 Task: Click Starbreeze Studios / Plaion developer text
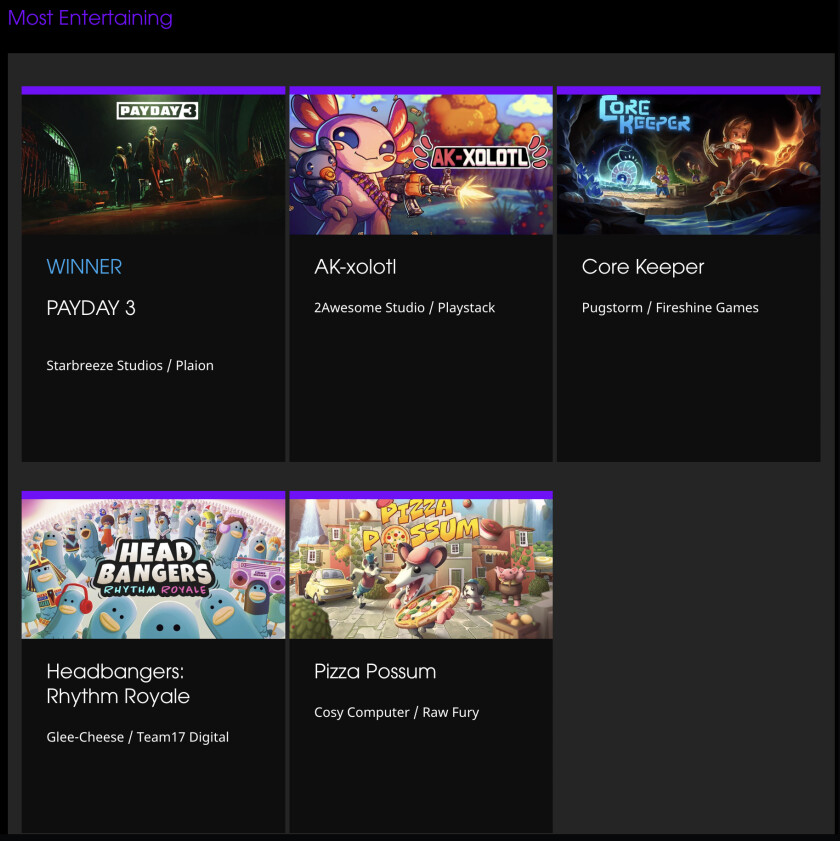[130, 365]
